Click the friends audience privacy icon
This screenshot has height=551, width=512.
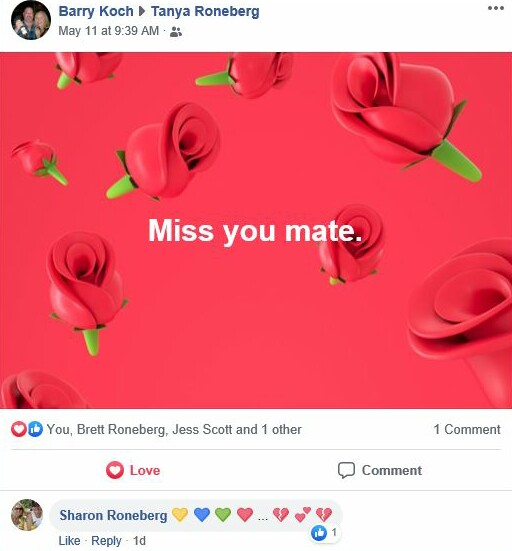click(x=176, y=32)
